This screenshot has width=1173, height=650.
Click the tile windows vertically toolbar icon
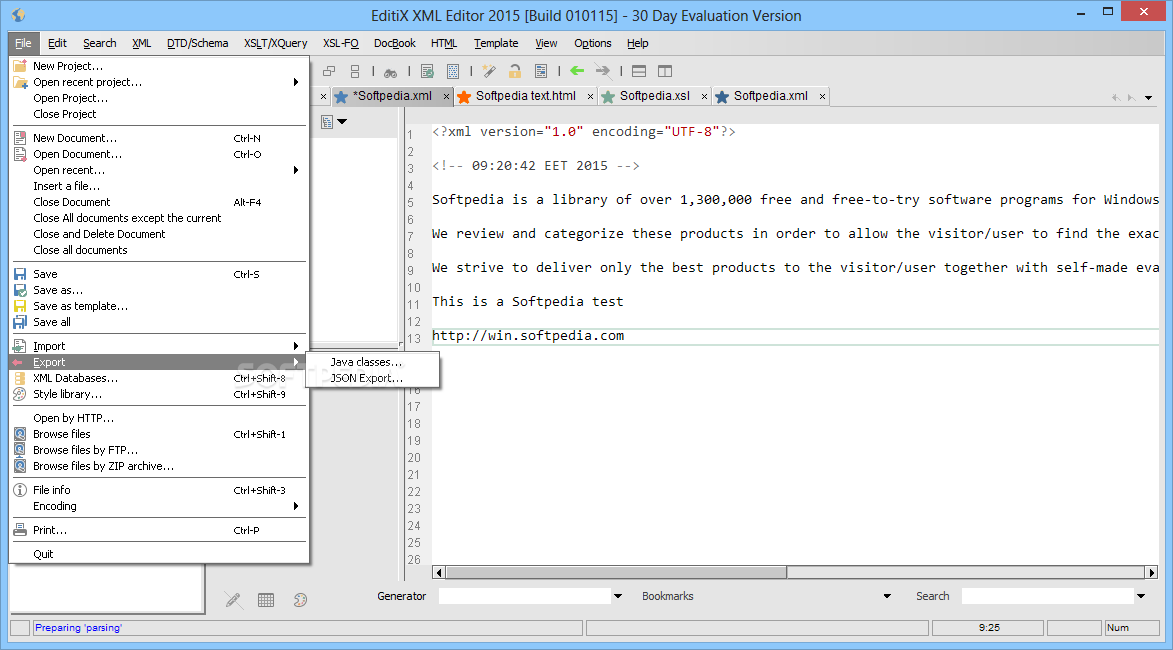pos(355,72)
